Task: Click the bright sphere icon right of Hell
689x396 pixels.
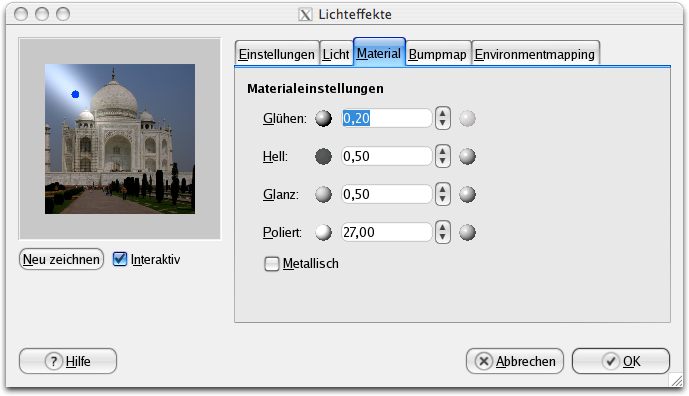Action: [x=467, y=156]
